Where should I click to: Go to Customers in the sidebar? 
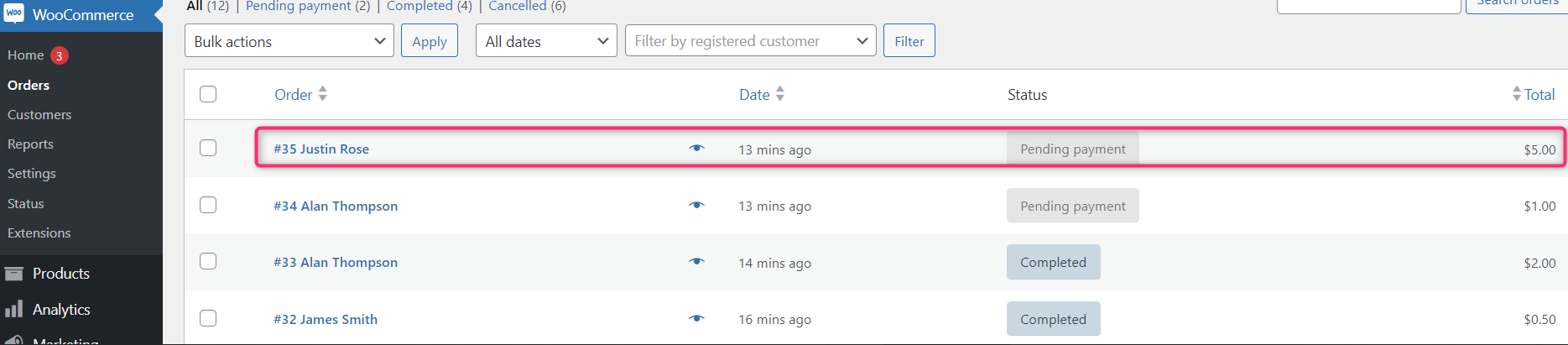coord(39,114)
